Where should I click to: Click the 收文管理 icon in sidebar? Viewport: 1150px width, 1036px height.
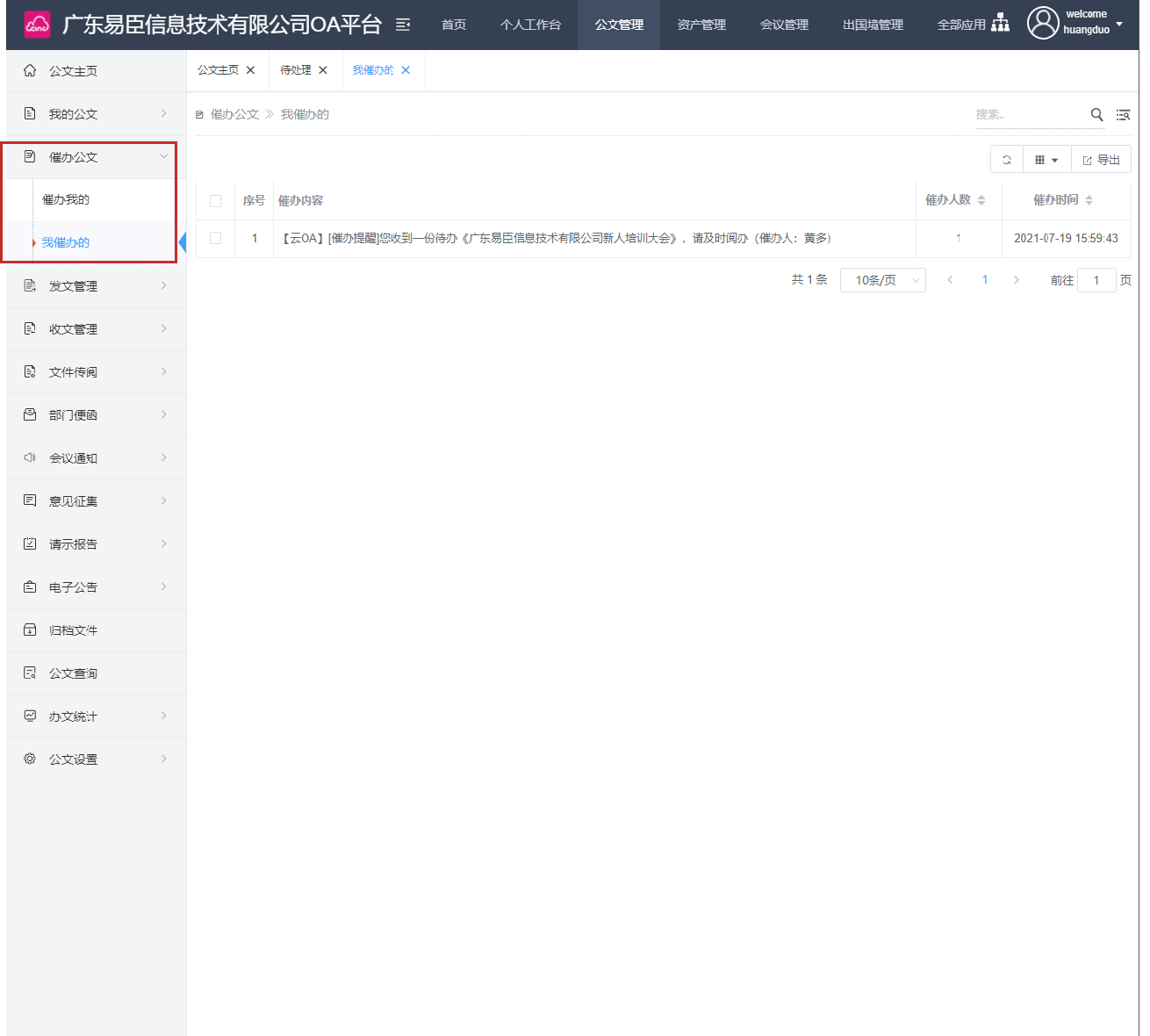(x=30, y=328)
